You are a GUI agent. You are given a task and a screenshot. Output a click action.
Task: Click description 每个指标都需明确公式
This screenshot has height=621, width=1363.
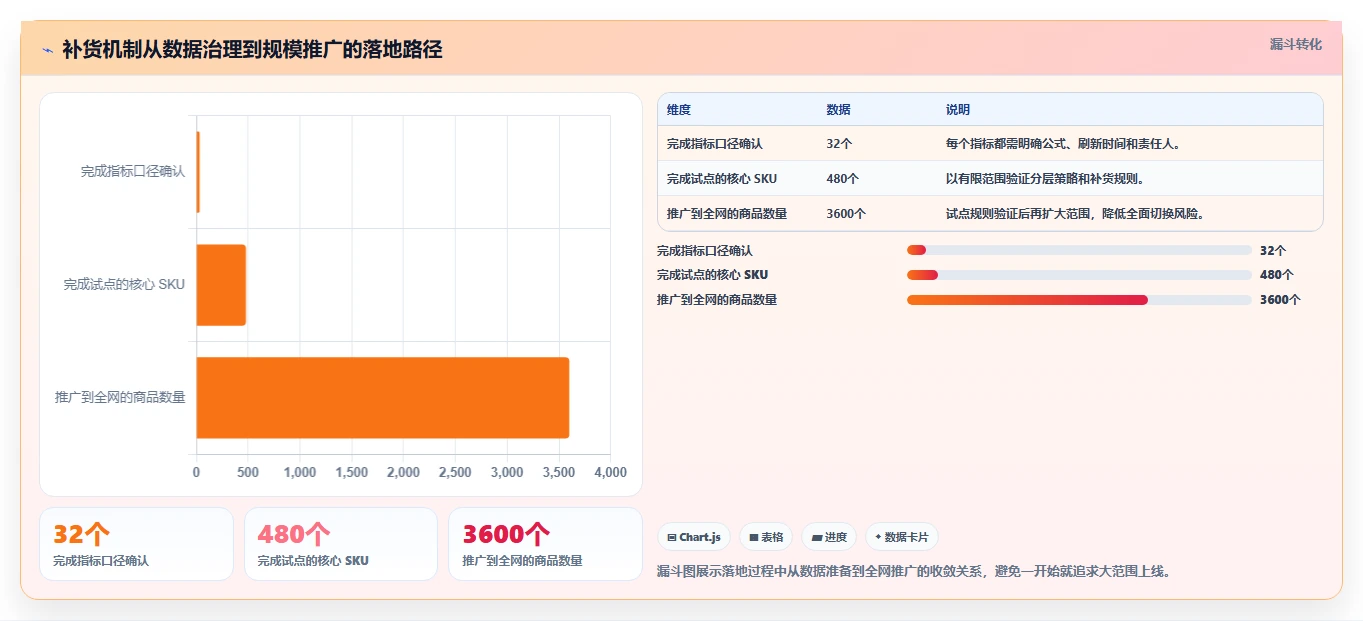click(x=1064, y=144)
